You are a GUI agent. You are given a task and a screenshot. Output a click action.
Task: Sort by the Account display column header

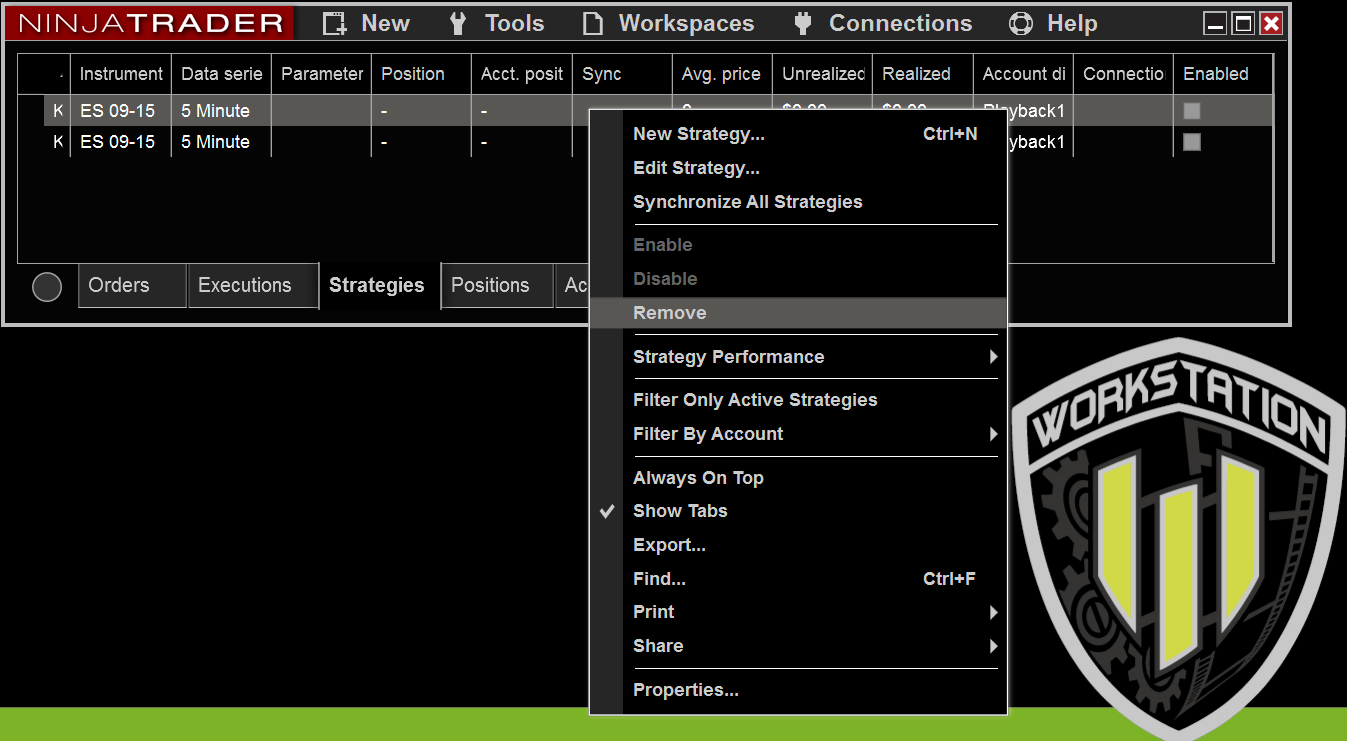point(1023,74)
